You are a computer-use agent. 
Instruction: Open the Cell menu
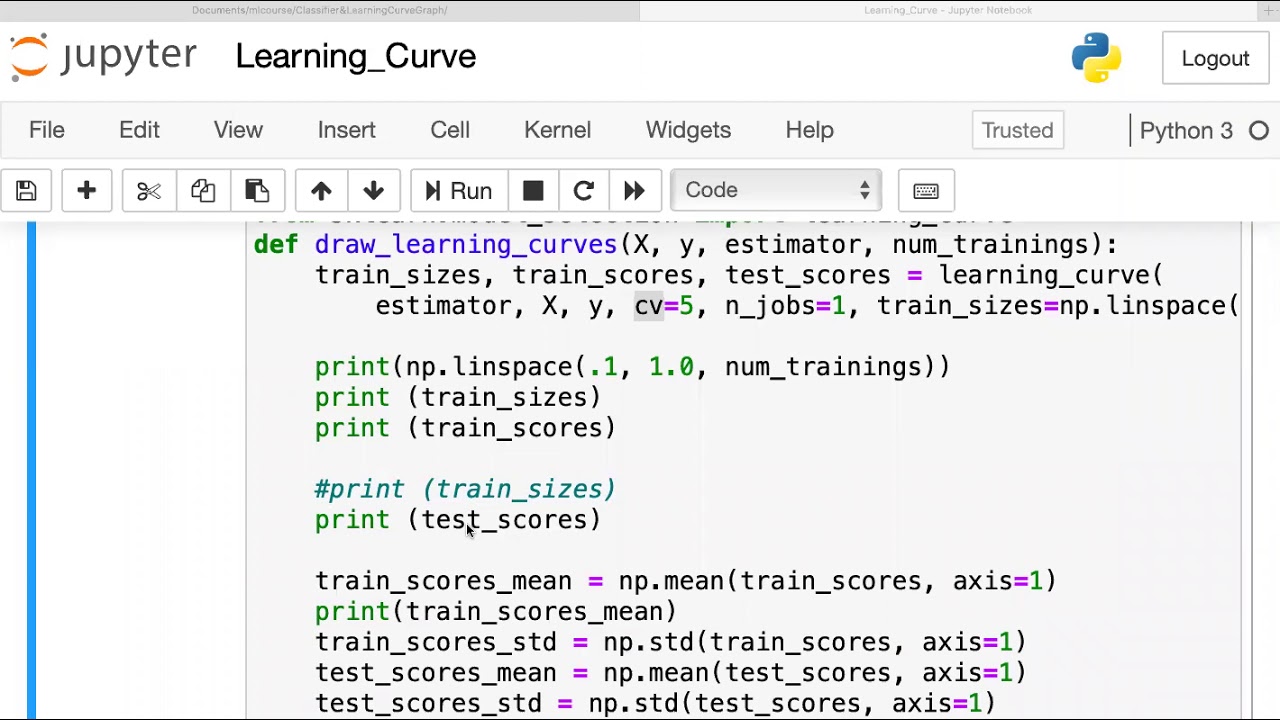pyautogui.click(x=450, y=130)
